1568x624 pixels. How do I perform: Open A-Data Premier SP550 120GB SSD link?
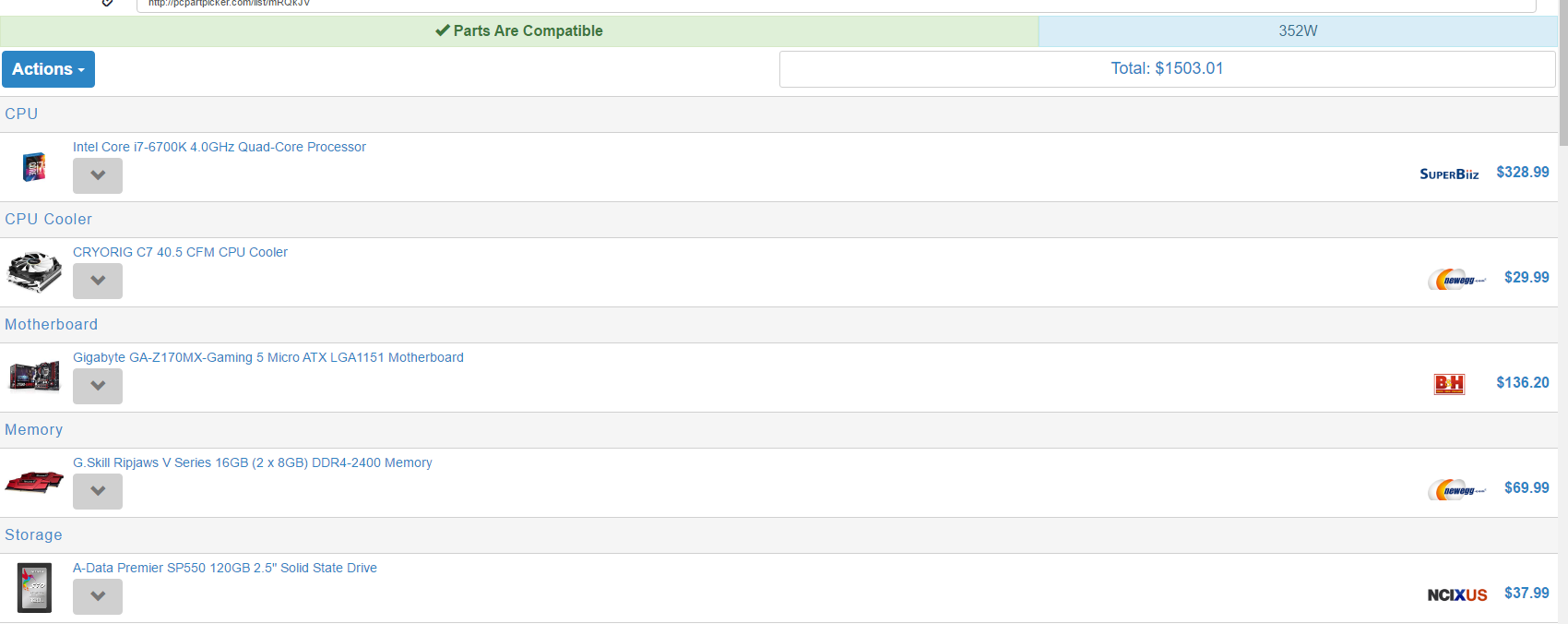(x=225, y=568)
